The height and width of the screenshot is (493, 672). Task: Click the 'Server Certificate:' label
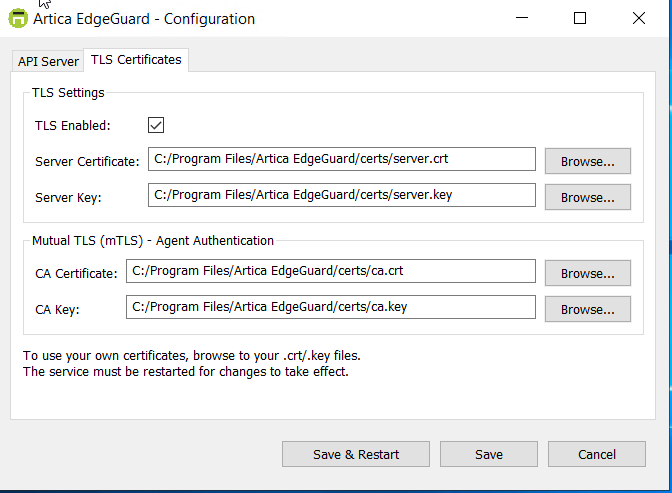87,162
